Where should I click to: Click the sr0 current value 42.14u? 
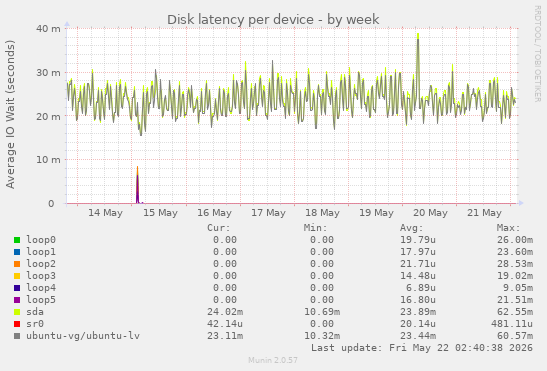tap(225, 324)
